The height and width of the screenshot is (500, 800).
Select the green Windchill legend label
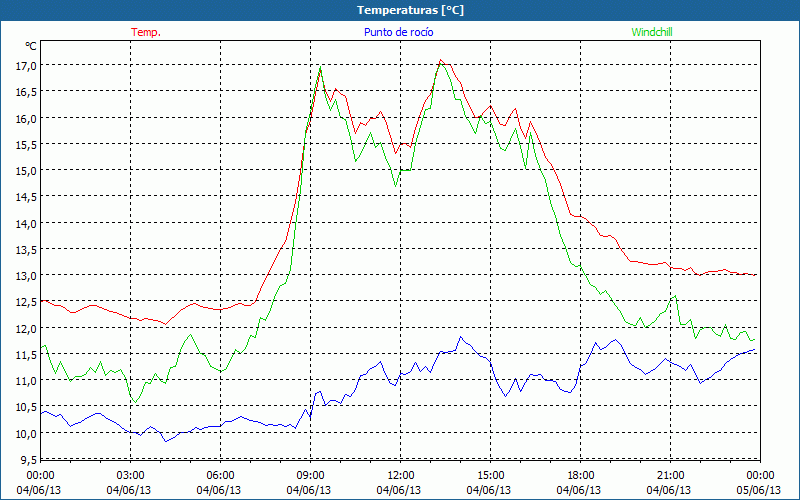click(652, 32)
